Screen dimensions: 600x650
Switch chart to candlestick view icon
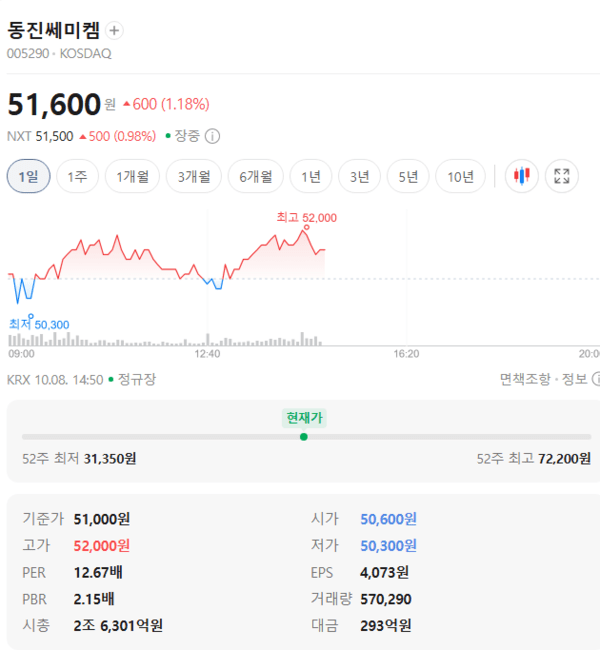522,176
